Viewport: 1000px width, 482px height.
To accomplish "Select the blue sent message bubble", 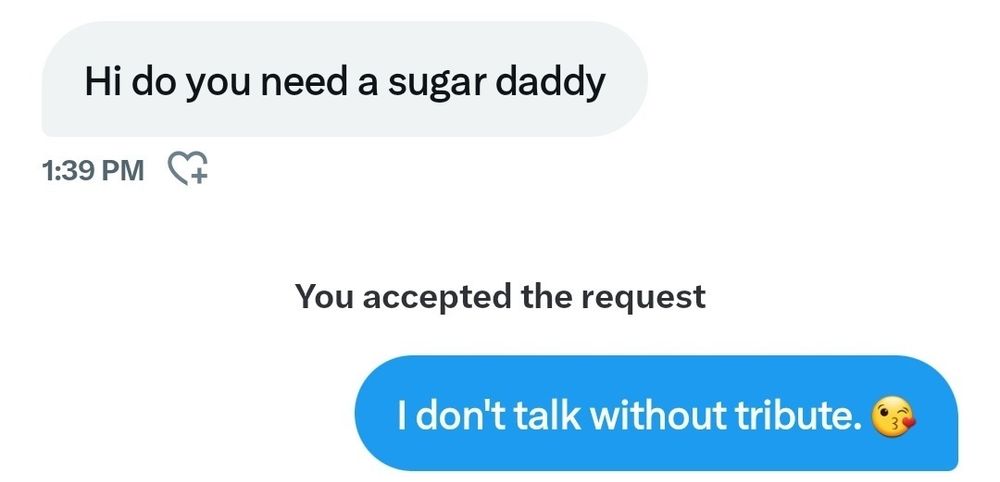I will tap(656, 413).
